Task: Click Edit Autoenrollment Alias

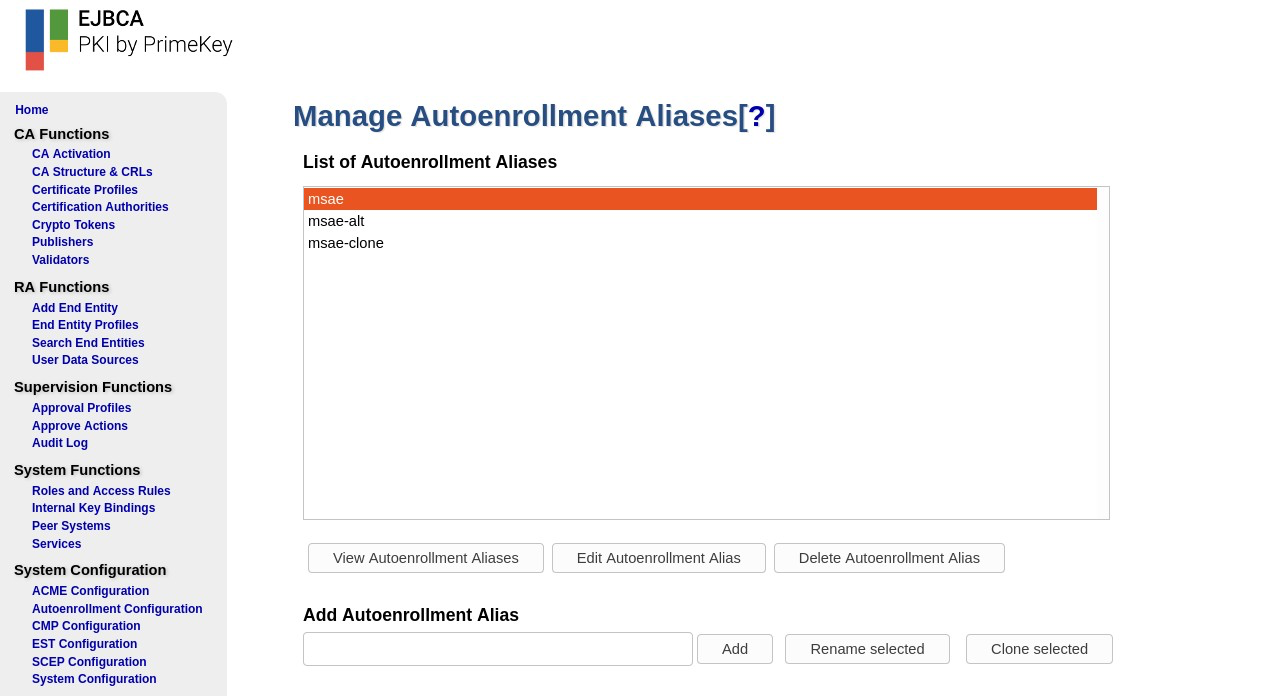Action: click(658, 558)
